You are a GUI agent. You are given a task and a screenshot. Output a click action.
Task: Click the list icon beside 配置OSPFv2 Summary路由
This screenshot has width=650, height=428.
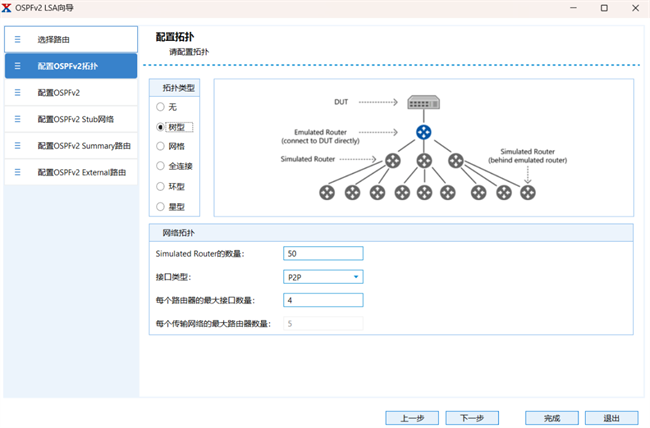(17, 146)
